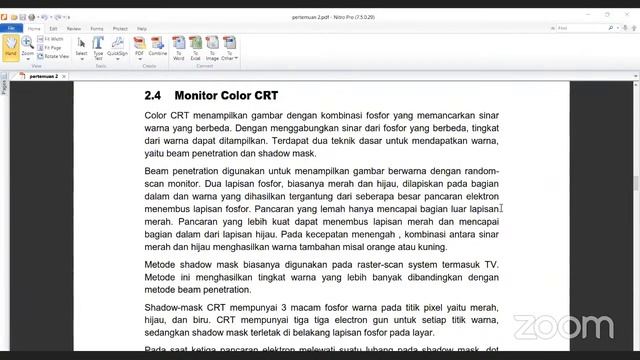Click Rotate View option
This screenshot has width=640, height=360.
pyautogui.click(x=53, y=56)
